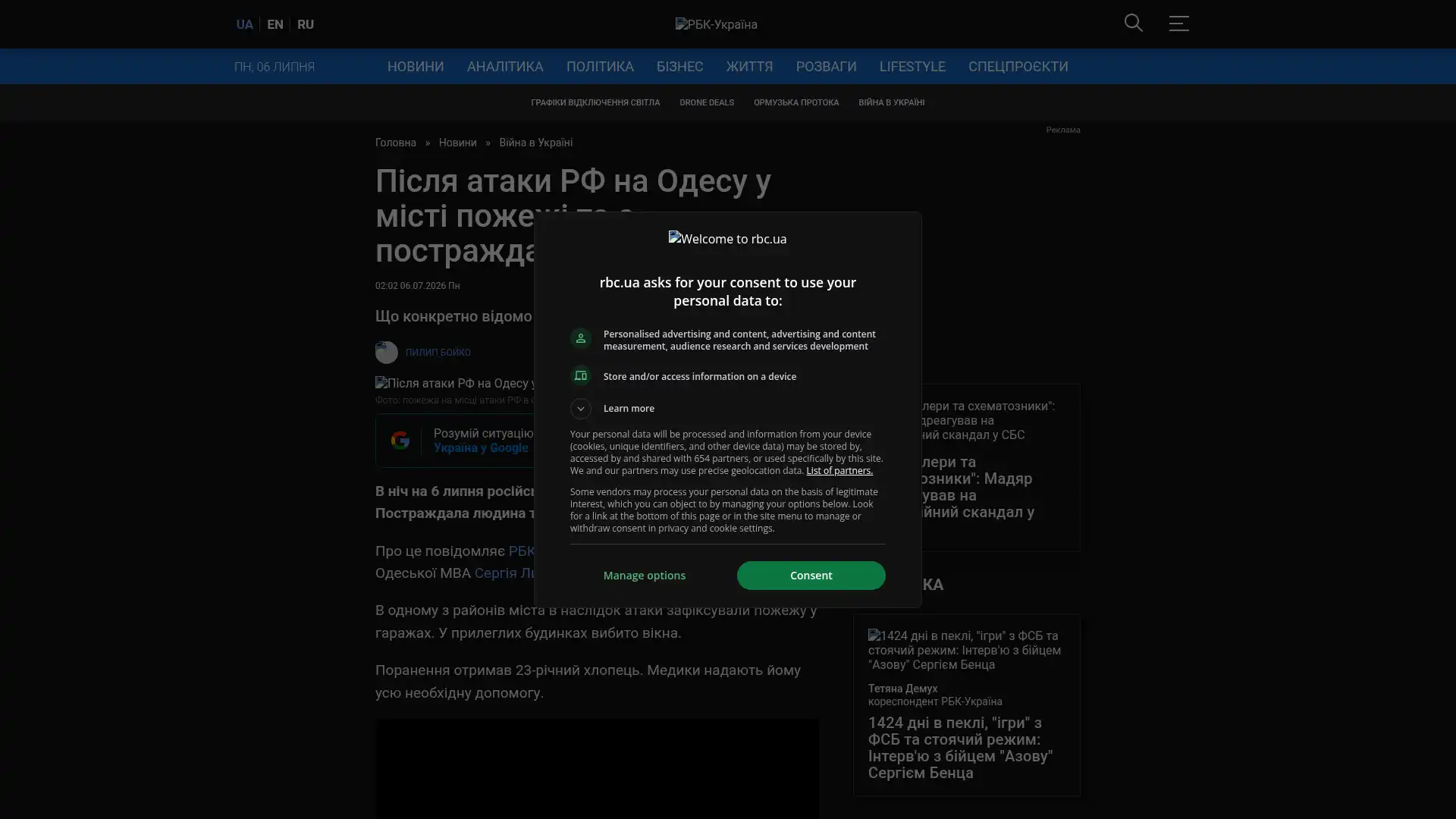Open the List of partners link

pos(839,471)
